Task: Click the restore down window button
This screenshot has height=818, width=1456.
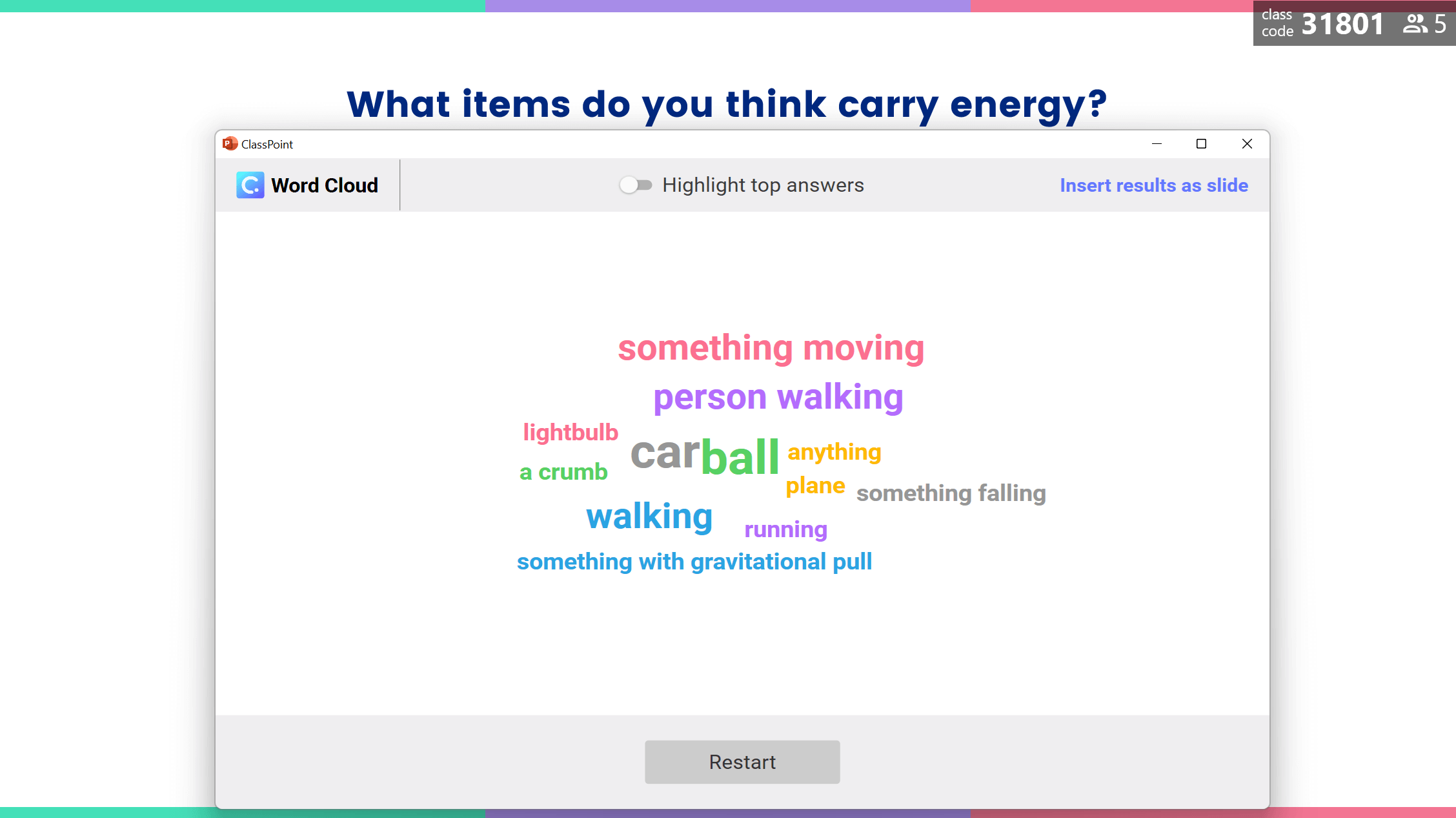Action: [x=1202, y=143]
